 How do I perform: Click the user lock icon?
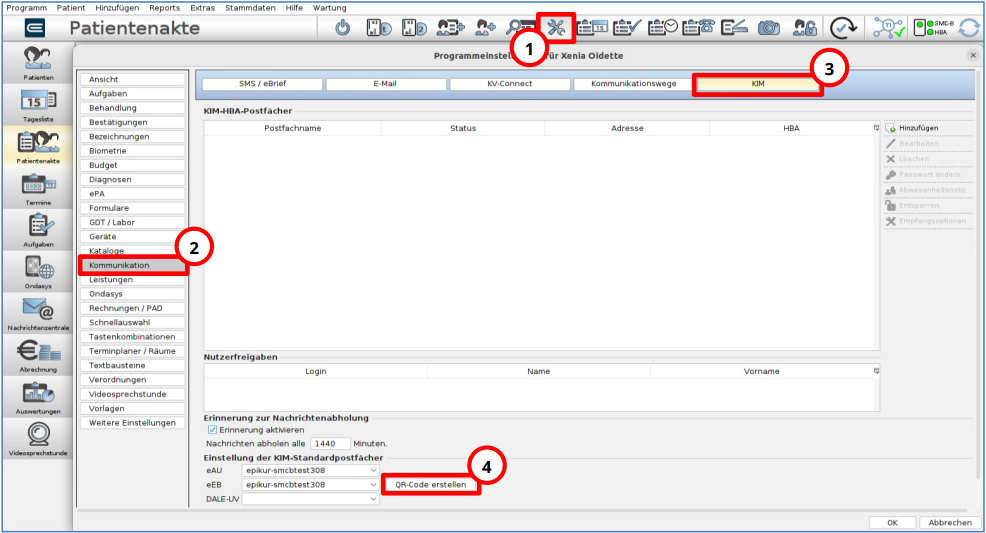(x=804, y=28)
